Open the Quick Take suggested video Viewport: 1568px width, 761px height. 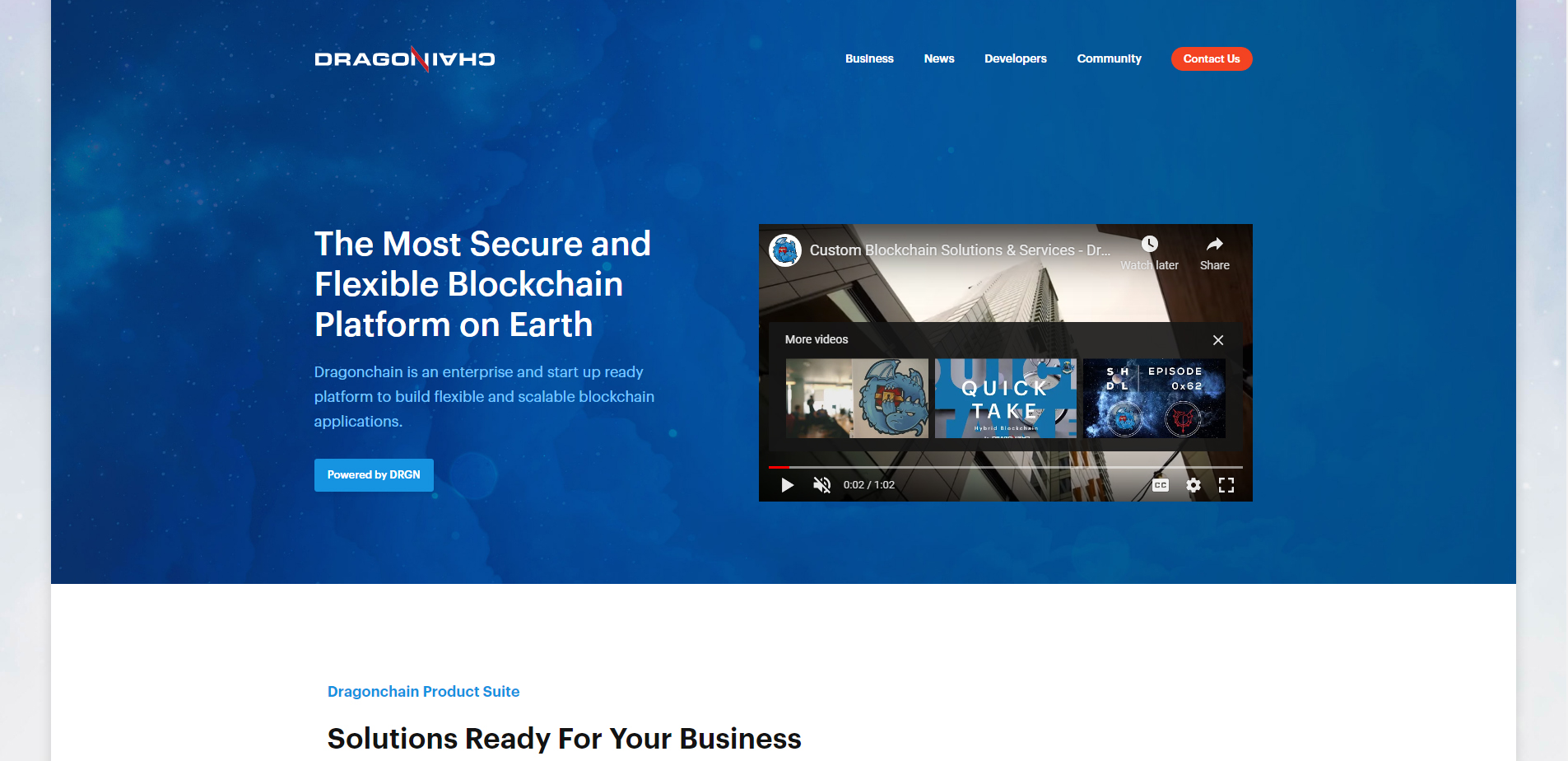1006,398
